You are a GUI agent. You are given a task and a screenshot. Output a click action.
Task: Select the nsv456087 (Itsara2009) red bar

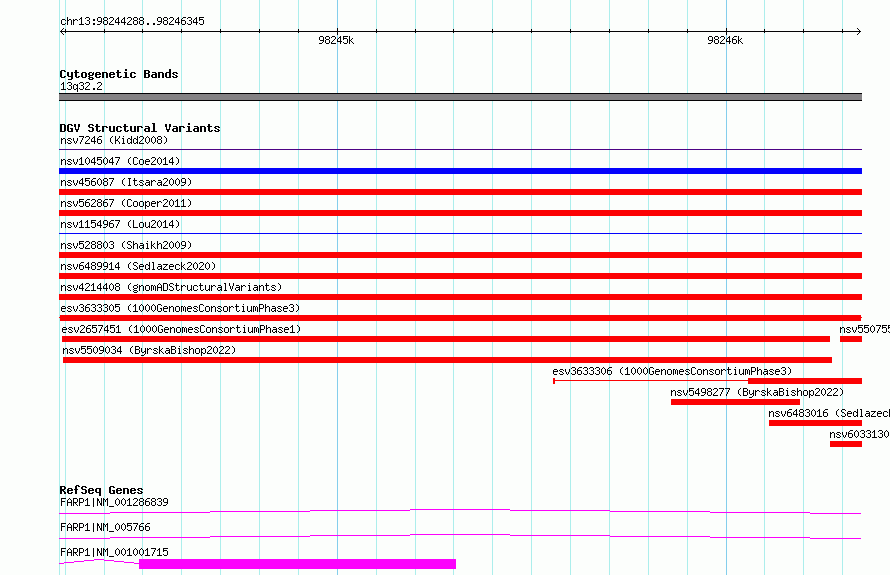(460, 192)
